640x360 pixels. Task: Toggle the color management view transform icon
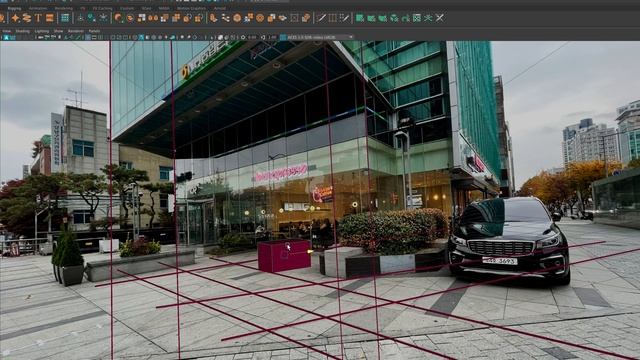[283, 37]
